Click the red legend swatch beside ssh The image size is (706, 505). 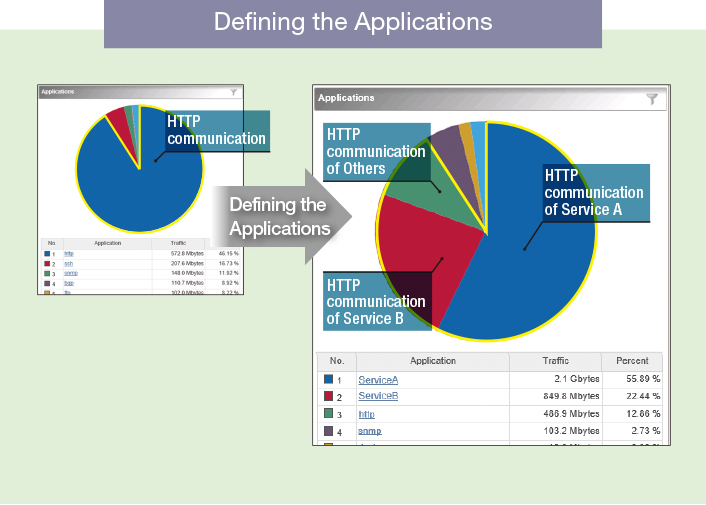coord(47,264)
